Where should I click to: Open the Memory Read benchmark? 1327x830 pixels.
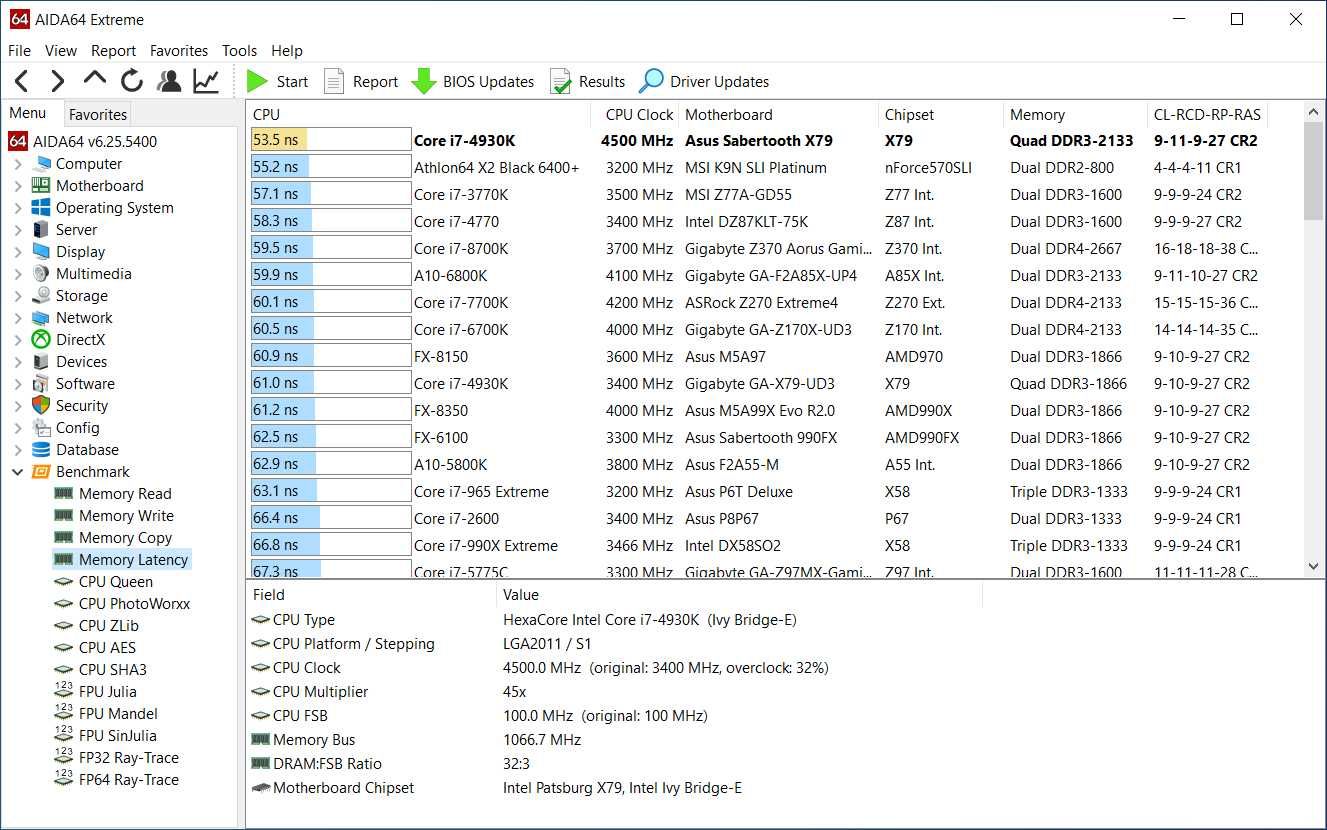point(125,494)
